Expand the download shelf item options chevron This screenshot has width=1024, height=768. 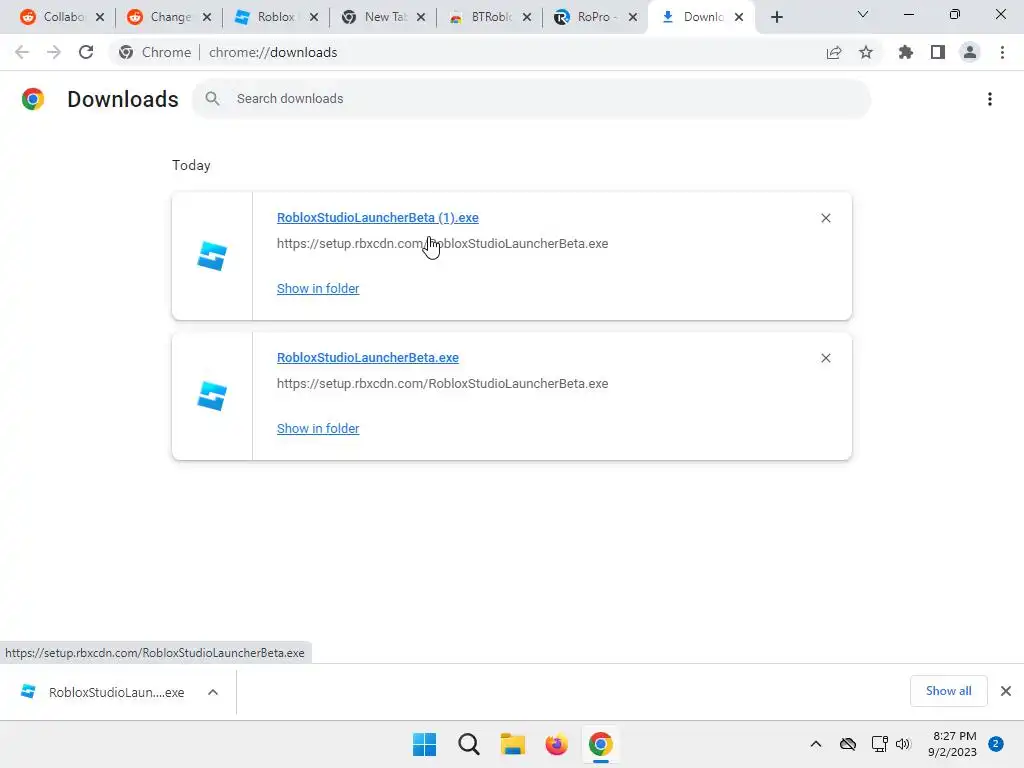(x=213, y=692)
